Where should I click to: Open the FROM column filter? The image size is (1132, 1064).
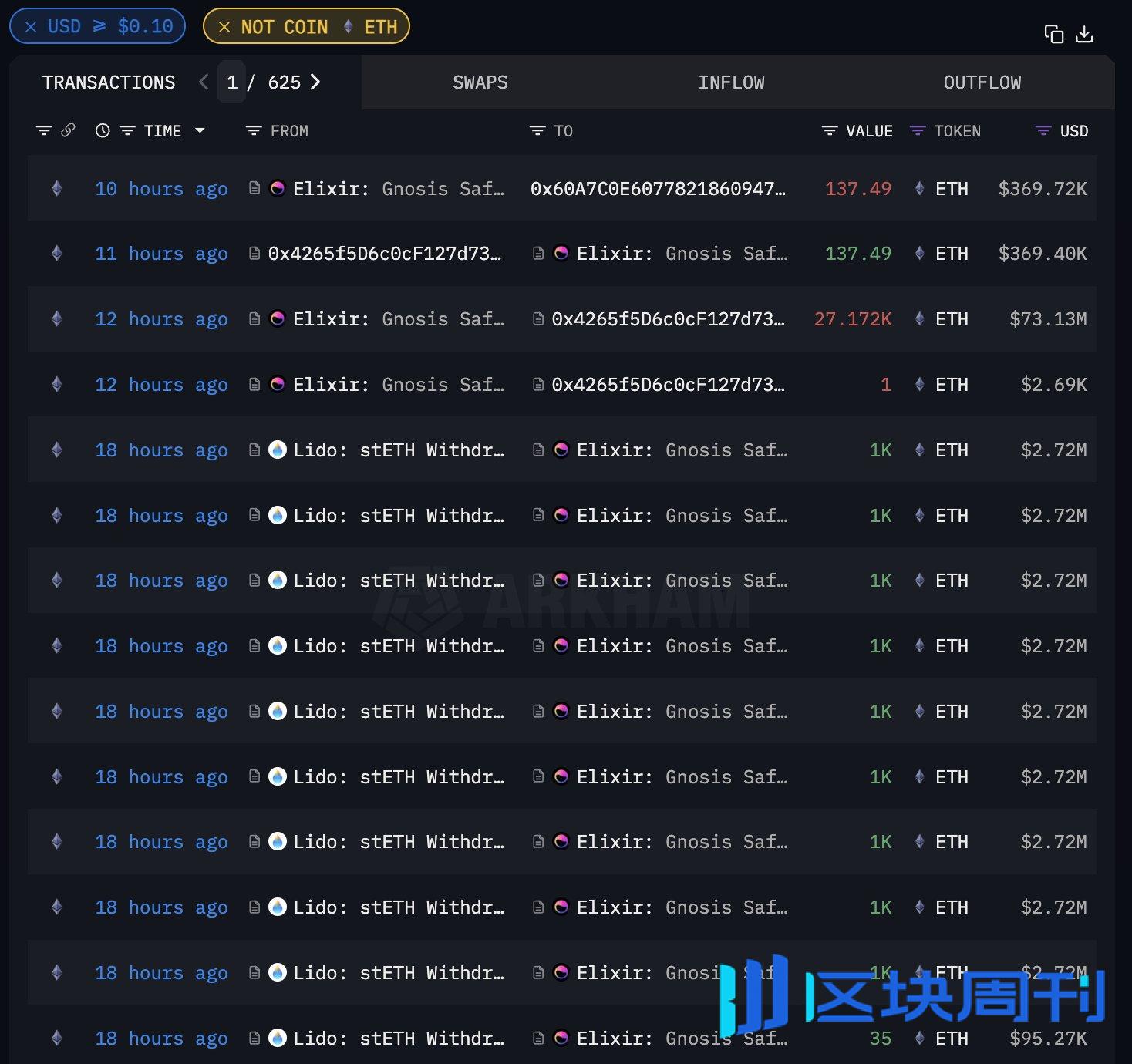coord(254,131)
